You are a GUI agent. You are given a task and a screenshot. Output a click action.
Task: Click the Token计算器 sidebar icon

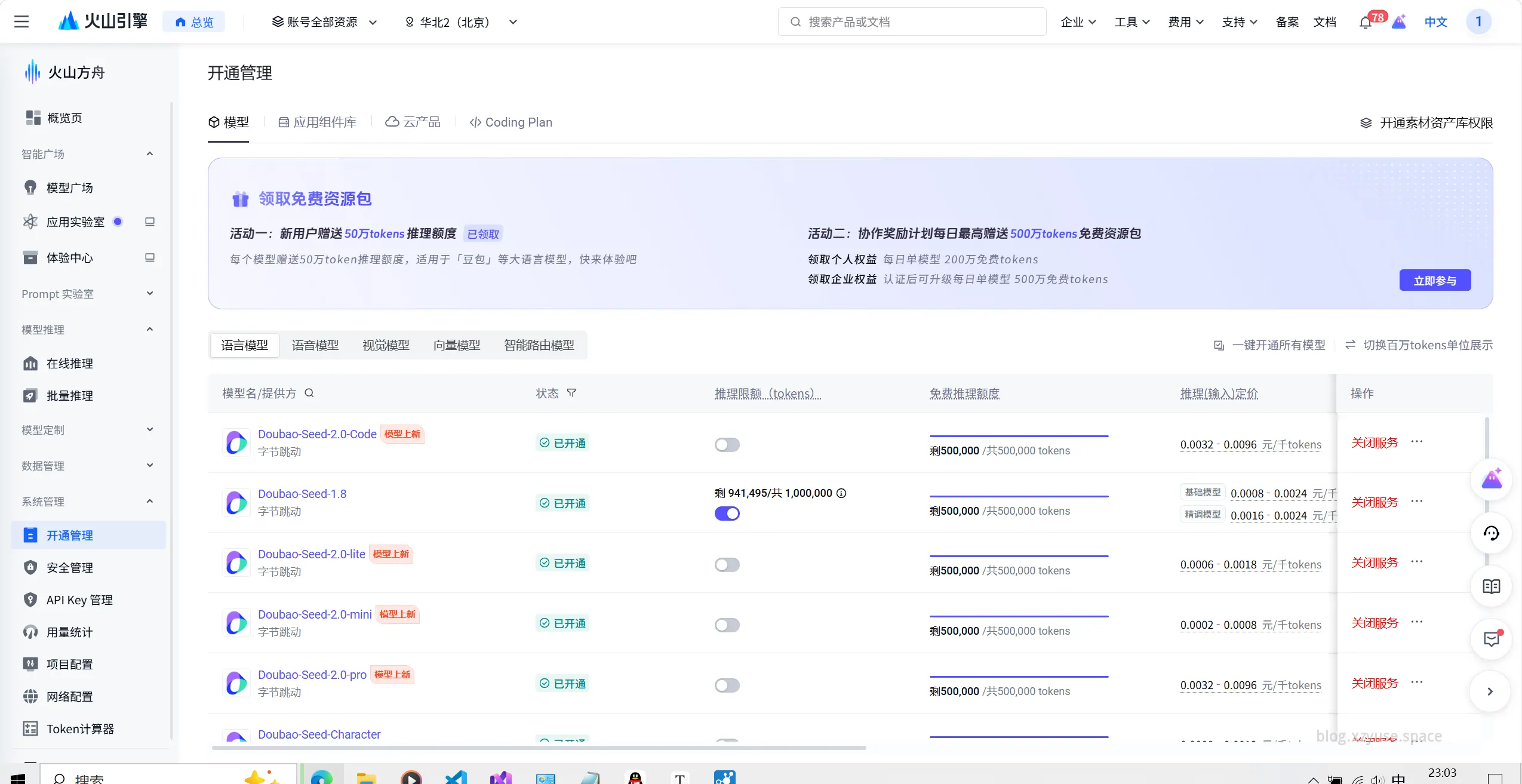point(30,728)
